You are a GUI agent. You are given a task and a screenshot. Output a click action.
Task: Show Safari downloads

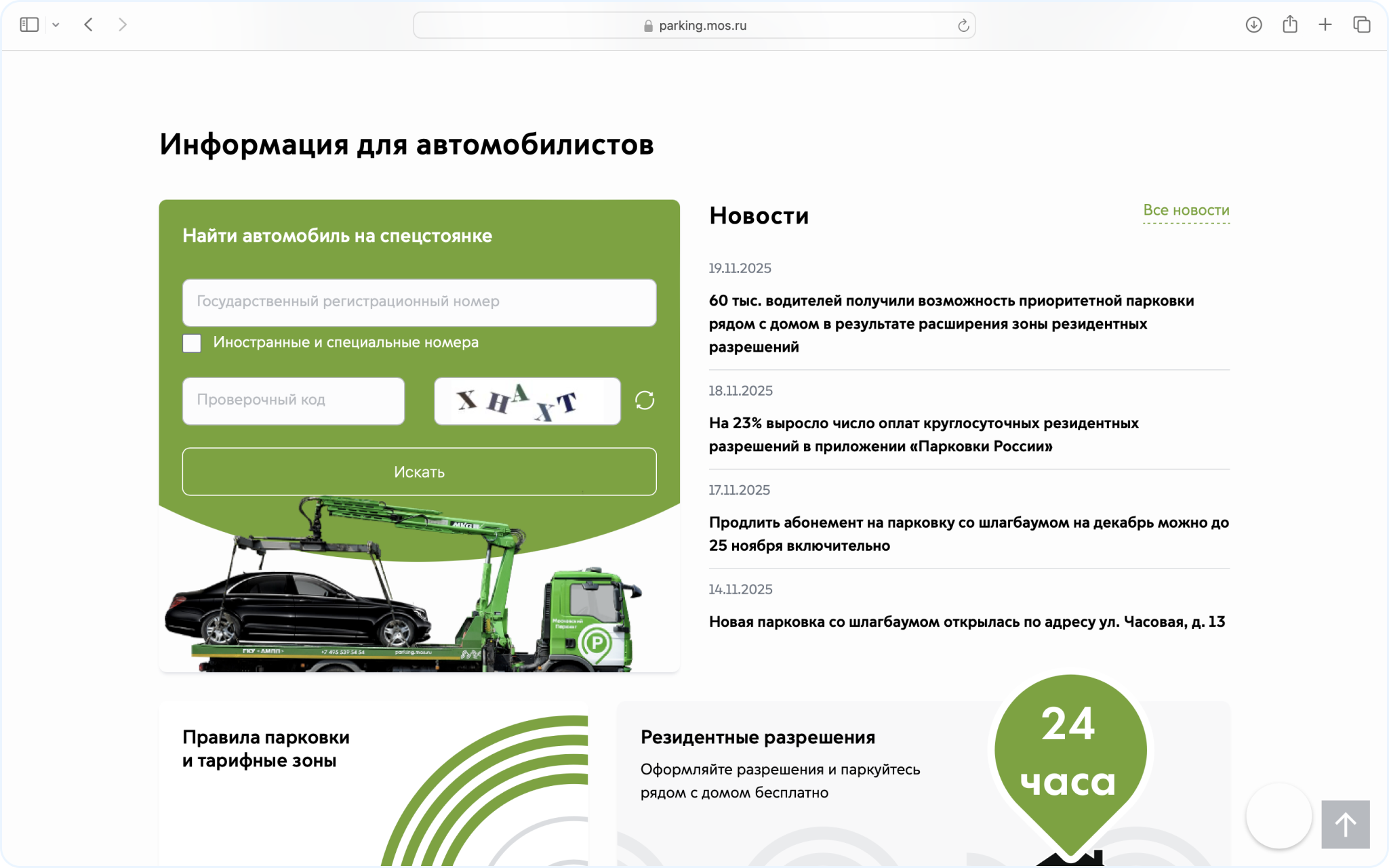1253,25
